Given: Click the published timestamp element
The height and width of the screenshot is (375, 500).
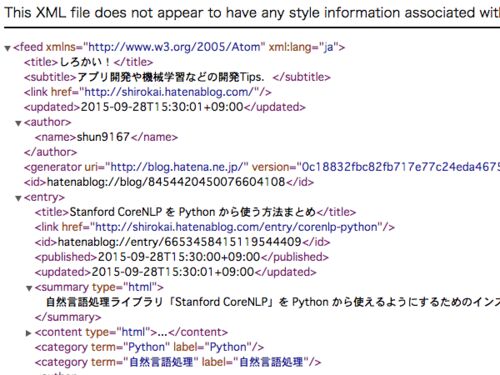Looking at the screenshot, I should pos(182,257).
